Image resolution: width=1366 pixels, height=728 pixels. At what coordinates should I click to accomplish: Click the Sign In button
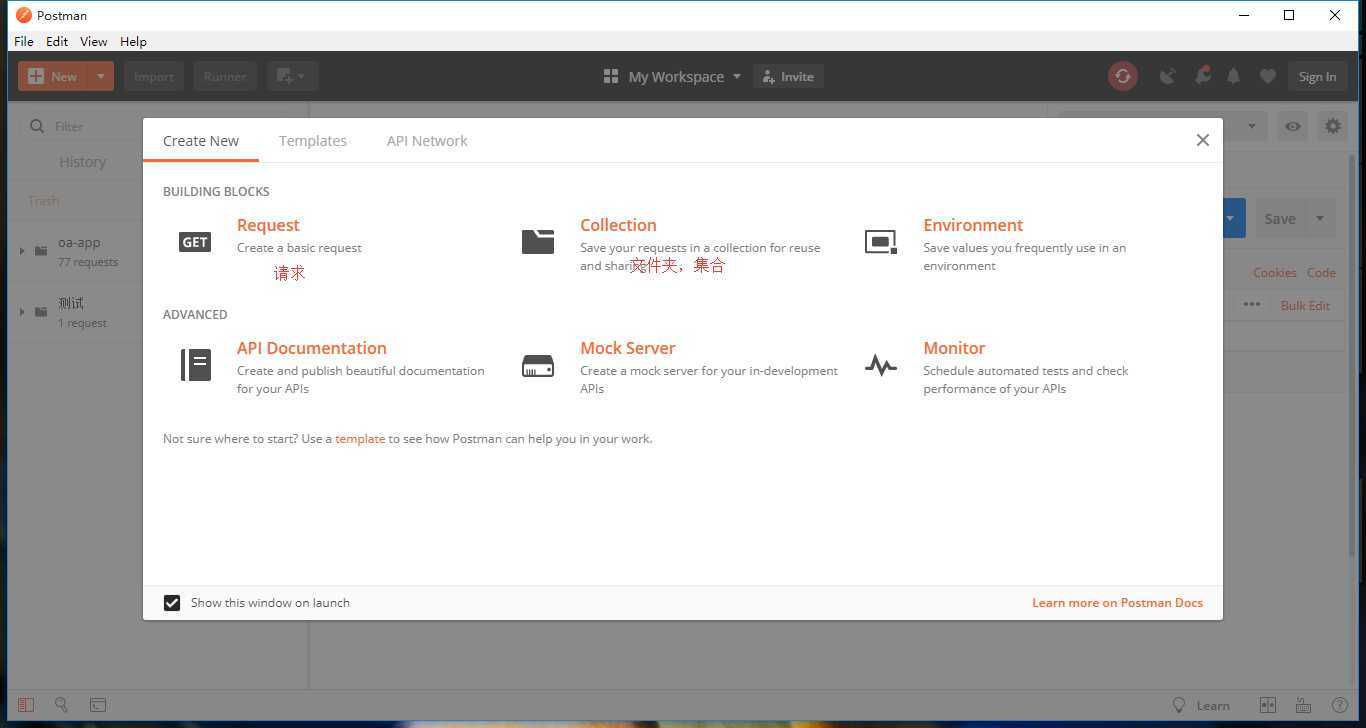tap(1317, 76)
